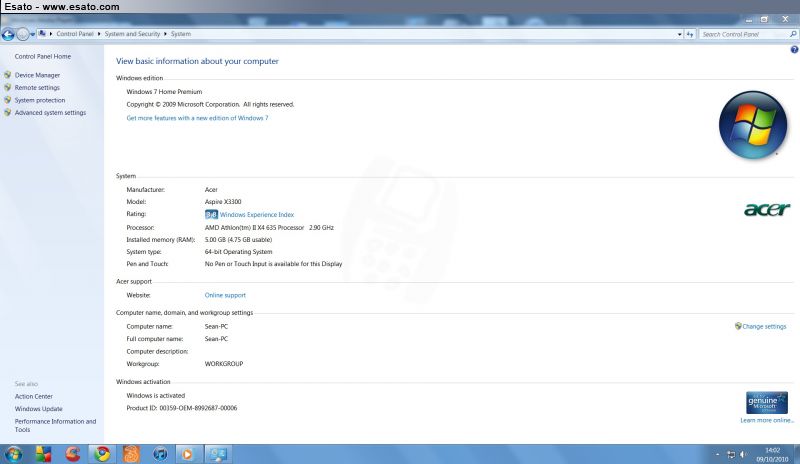800x464 pixels.
Task: Click the shield icon next to Device Manager
Action: point(8,75)
